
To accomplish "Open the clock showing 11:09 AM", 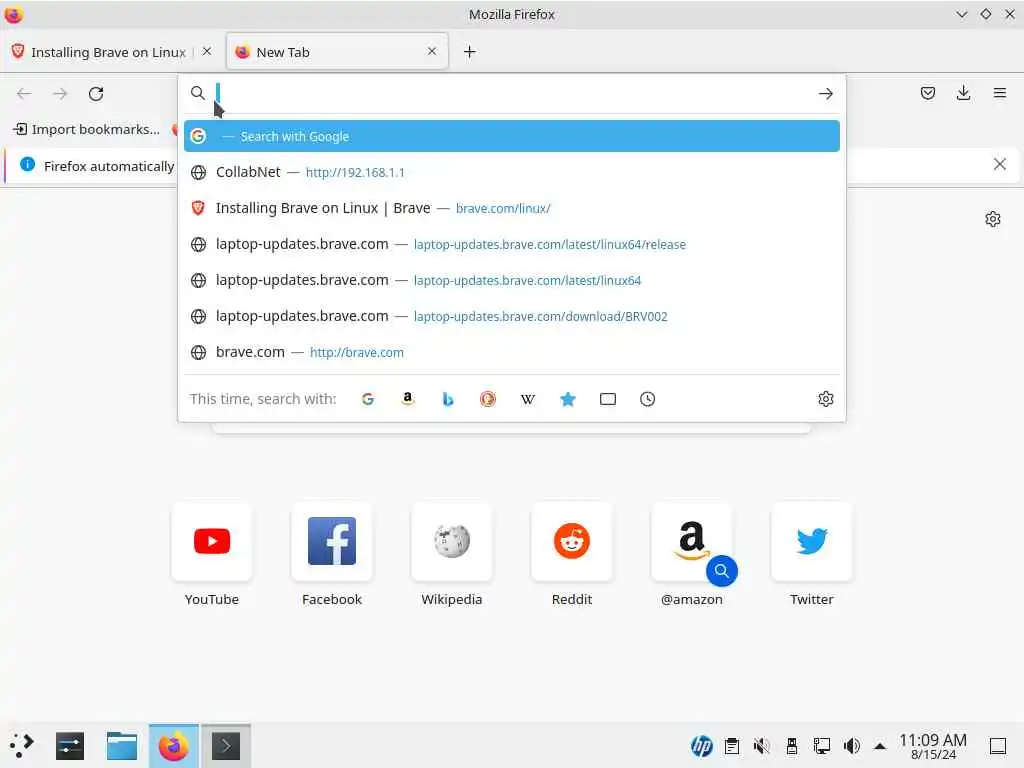I will [933, 746].
